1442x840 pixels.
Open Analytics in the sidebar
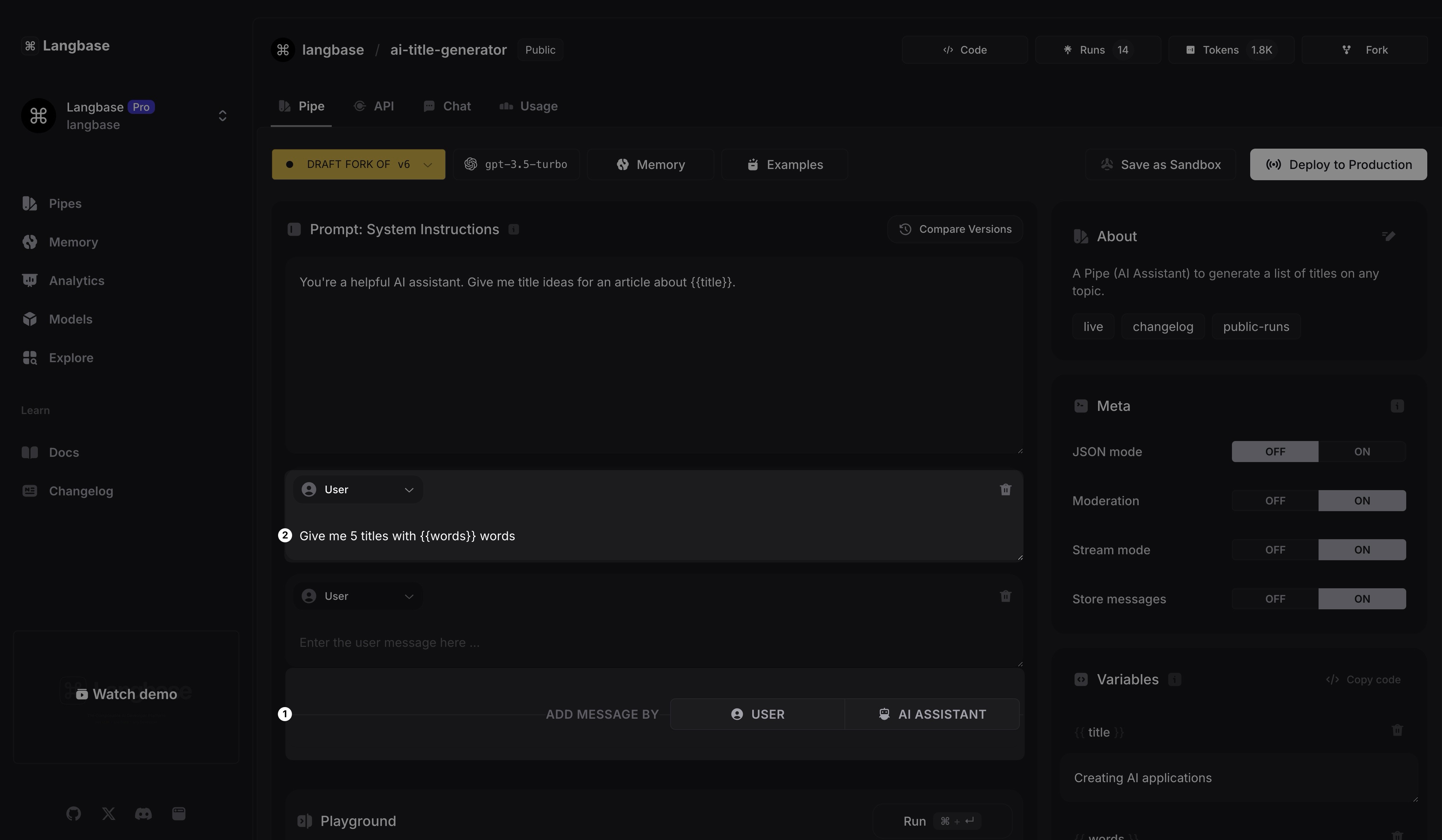pyautogui.click(x=76, y=280)
